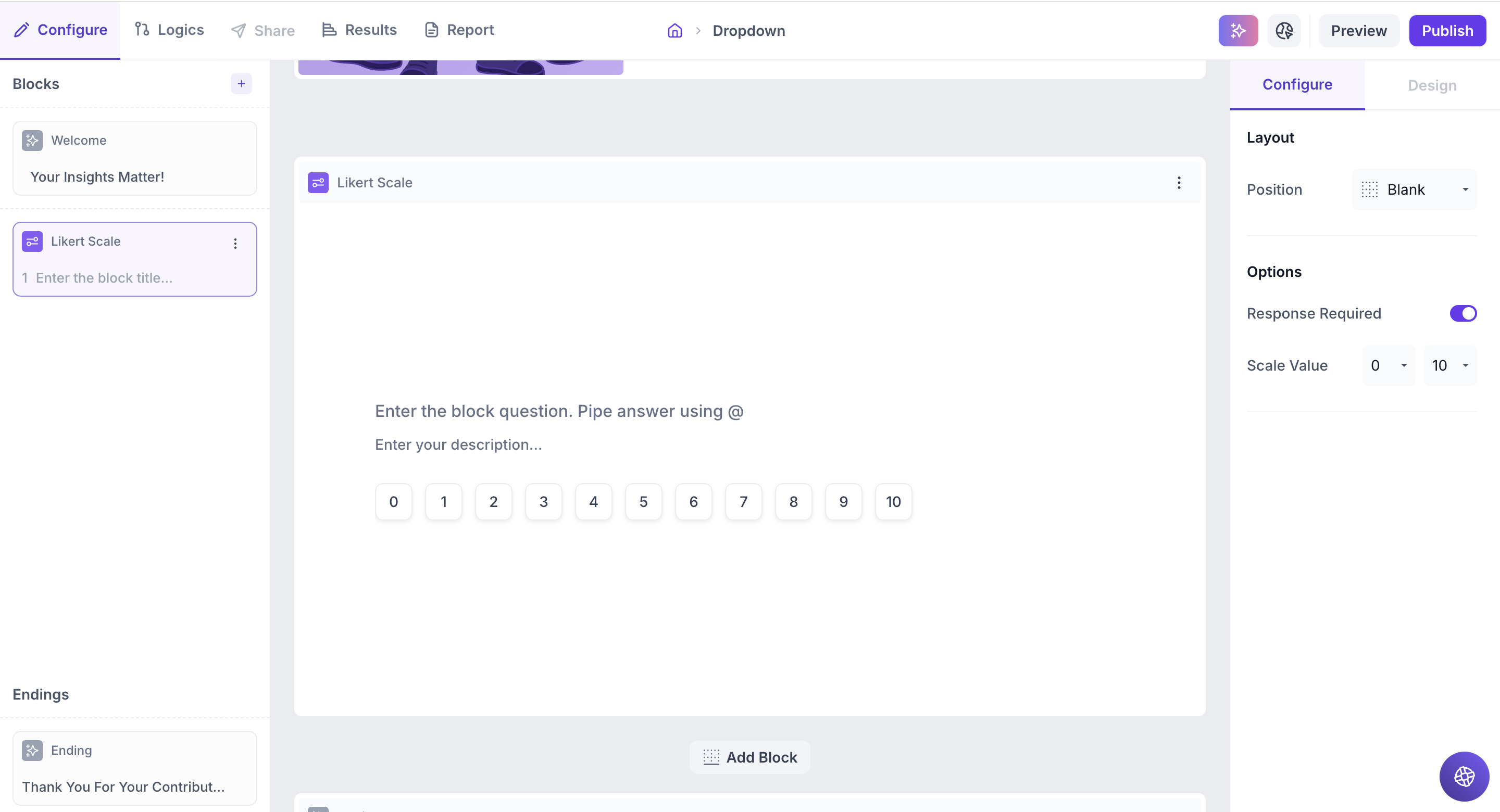Click the Welcome block sparkle icon

(x=32, y=141)
